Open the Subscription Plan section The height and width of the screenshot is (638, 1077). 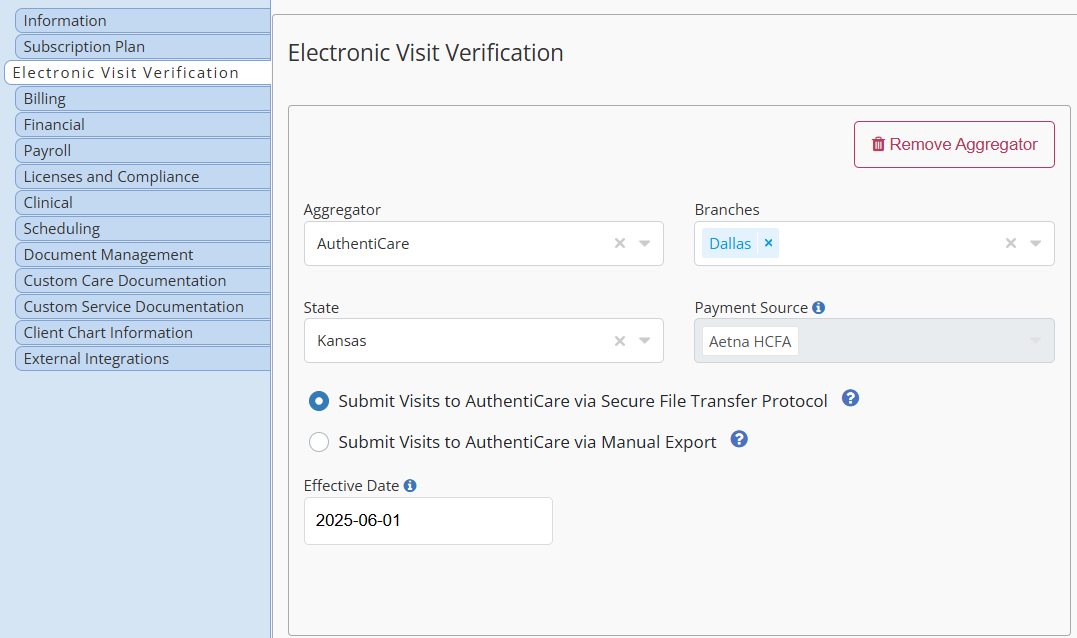[142, 47]
